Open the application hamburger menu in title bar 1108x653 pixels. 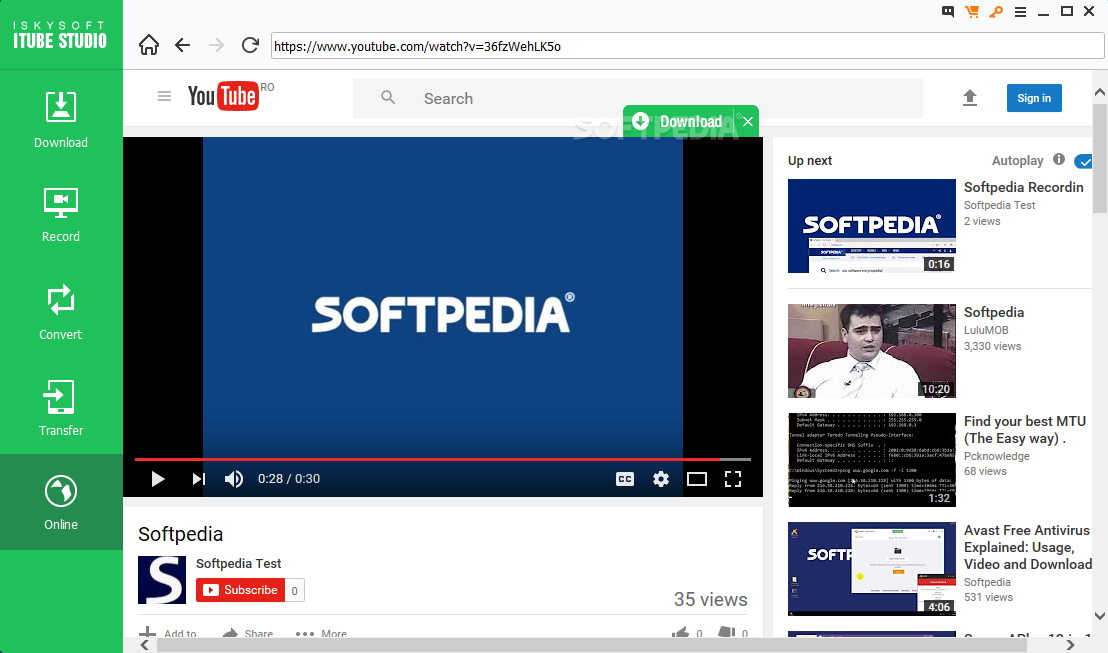(1020, 12)
